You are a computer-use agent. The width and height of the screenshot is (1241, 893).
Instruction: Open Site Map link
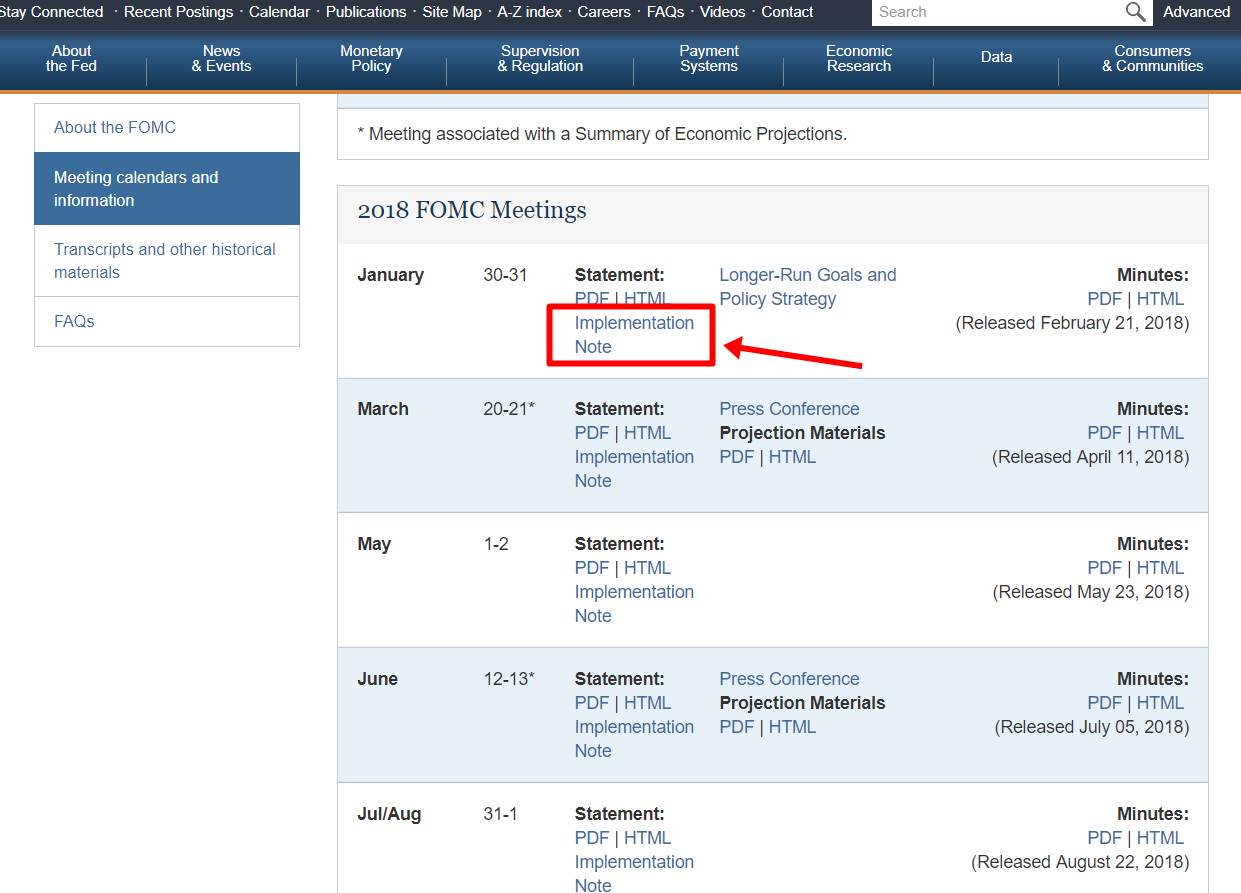click(452, 12)
